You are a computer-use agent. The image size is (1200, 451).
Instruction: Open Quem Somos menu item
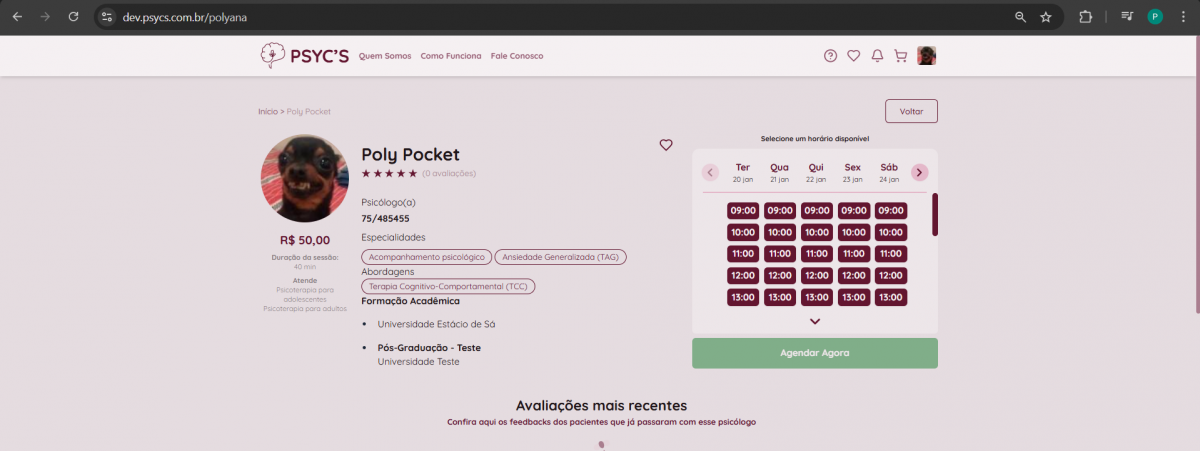385,56
